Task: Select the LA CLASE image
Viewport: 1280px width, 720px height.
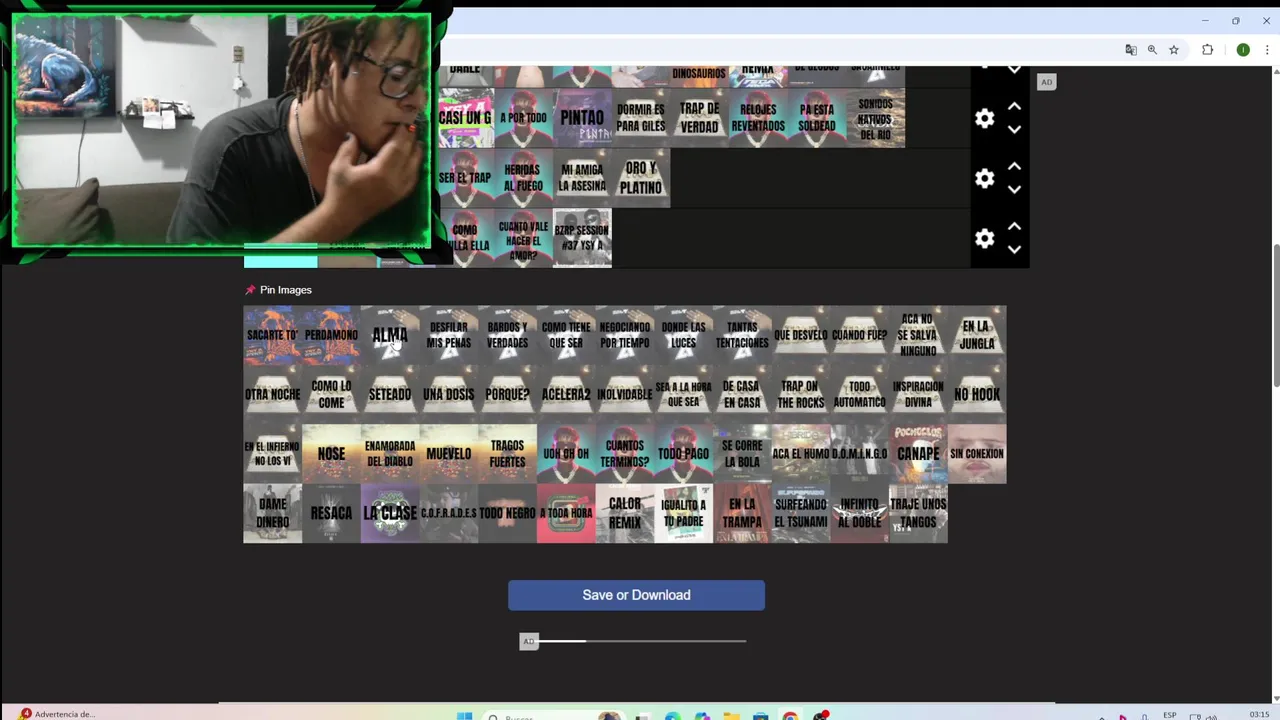Action: tap(390, 513)
